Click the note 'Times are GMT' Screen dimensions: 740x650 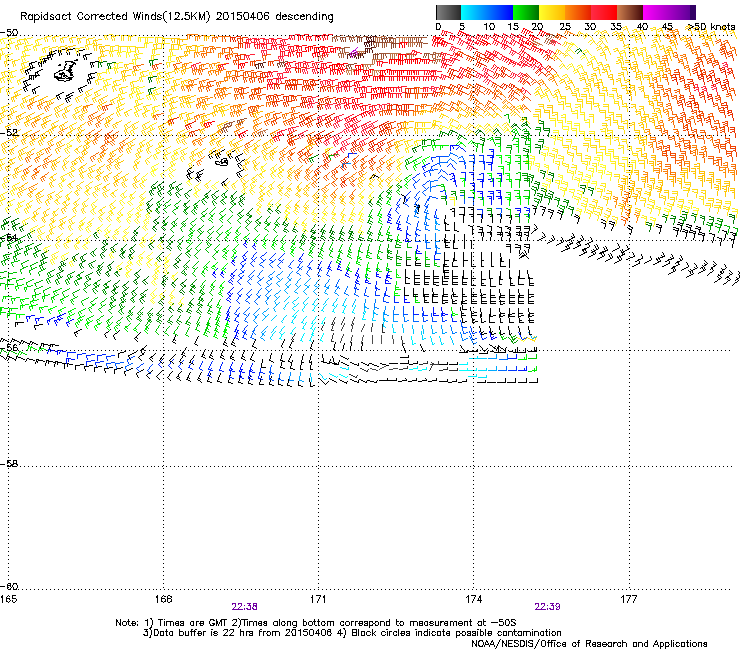point(193,623)
